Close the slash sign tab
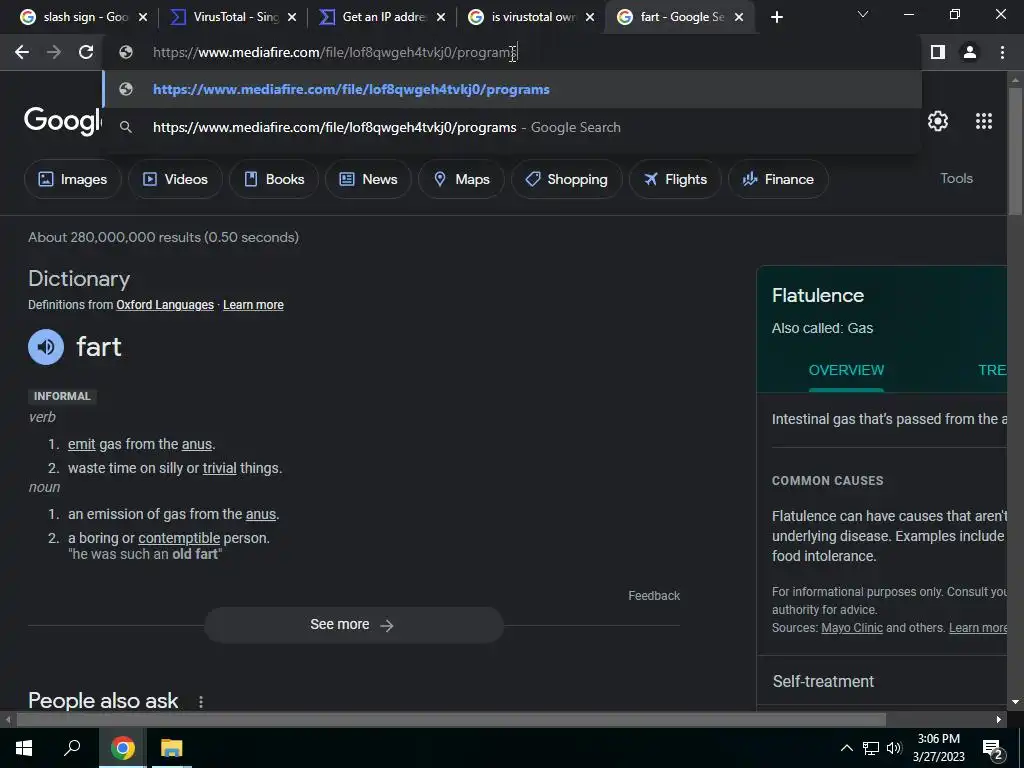The width and height of the screenshot is (1024, 768). 143,17
